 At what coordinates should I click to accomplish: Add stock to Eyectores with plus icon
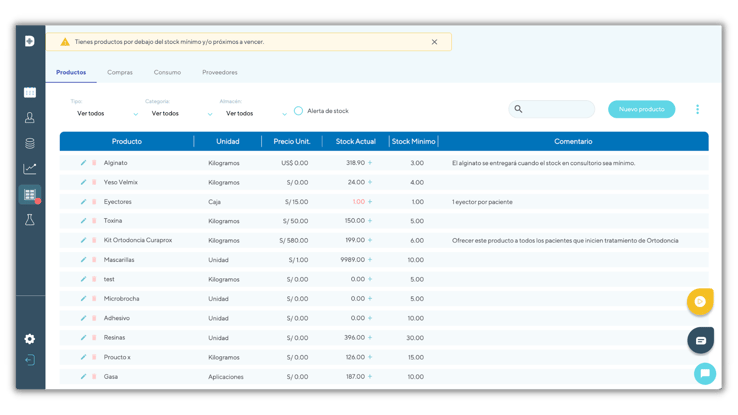(370, 202)
